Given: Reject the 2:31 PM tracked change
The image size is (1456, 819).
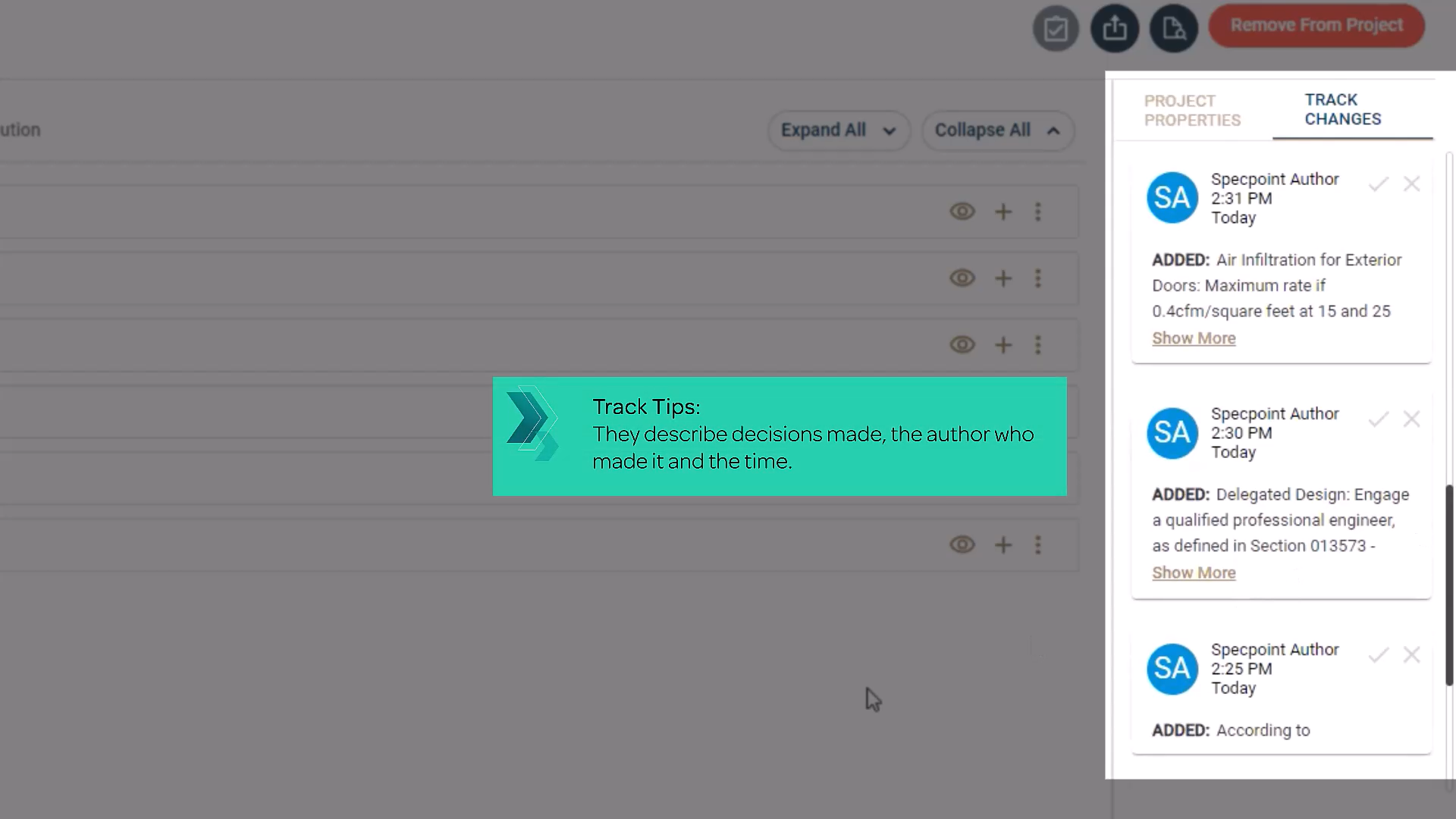Looking at the screenshot, I should click(x=1411, y=184).
